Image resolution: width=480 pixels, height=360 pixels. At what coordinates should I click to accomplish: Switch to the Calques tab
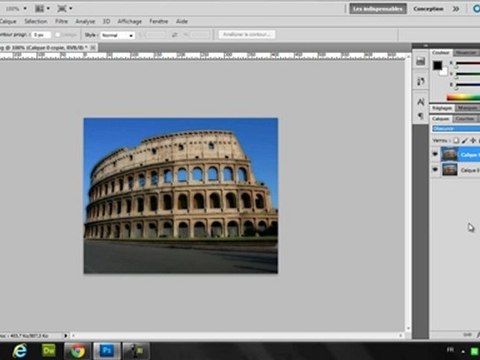(x=441, y=119)
